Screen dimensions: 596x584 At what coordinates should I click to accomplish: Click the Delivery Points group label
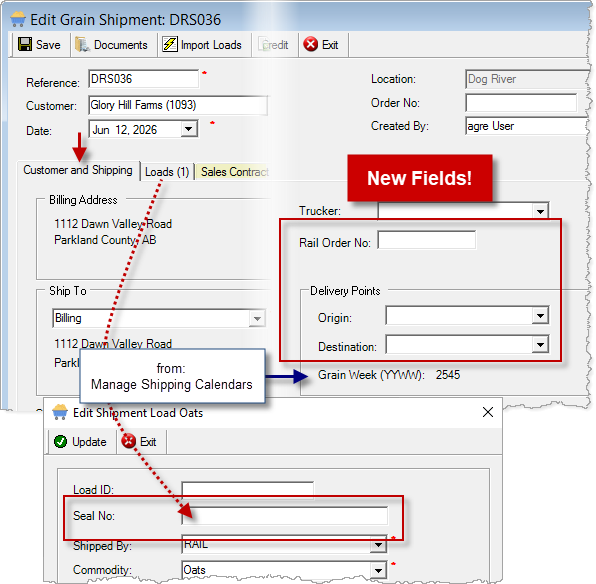pyautogui.click(x=345, y=291)
